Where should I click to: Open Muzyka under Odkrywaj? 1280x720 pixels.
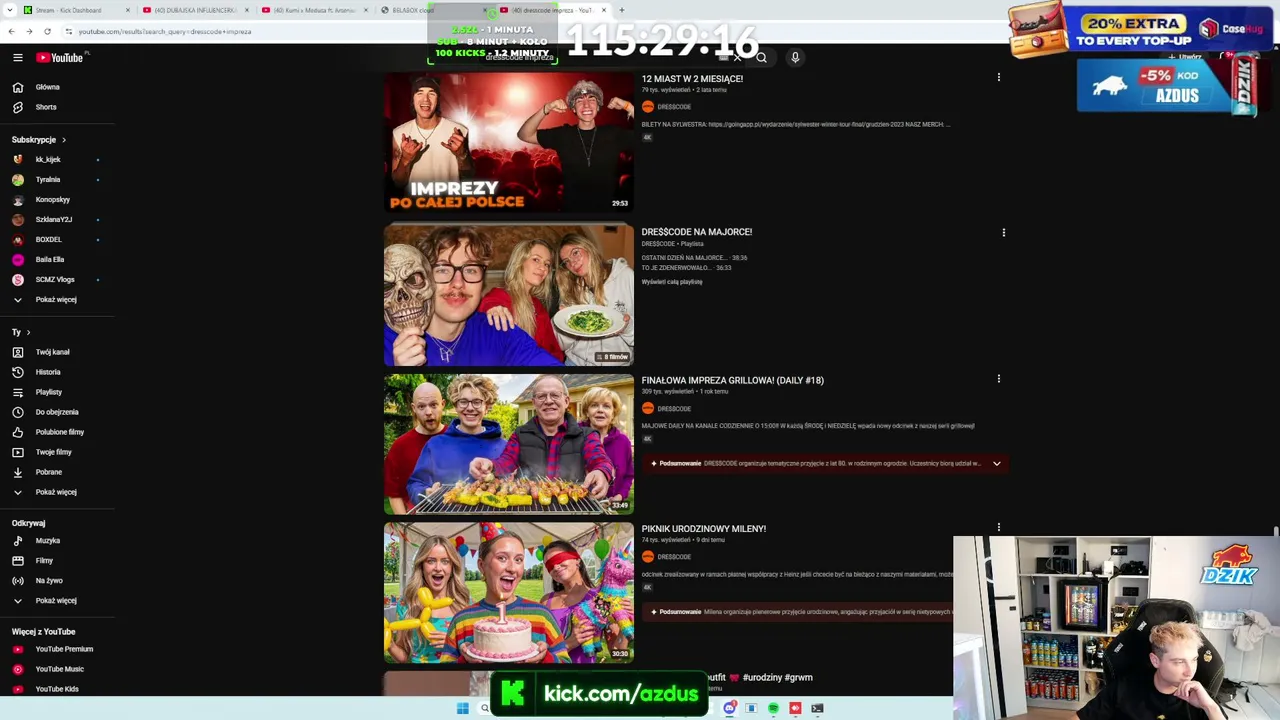(x=48, y=541)
